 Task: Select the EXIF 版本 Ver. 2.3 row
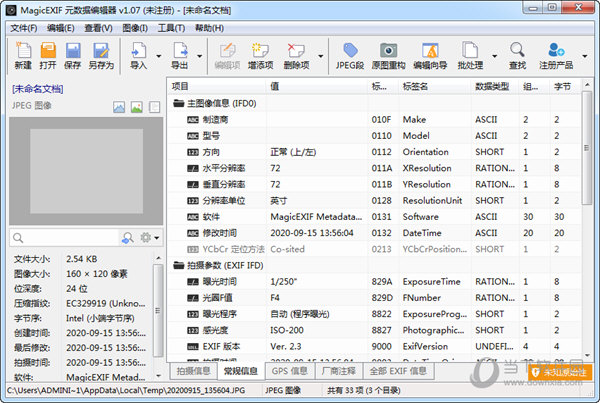(x=374, y=346)
